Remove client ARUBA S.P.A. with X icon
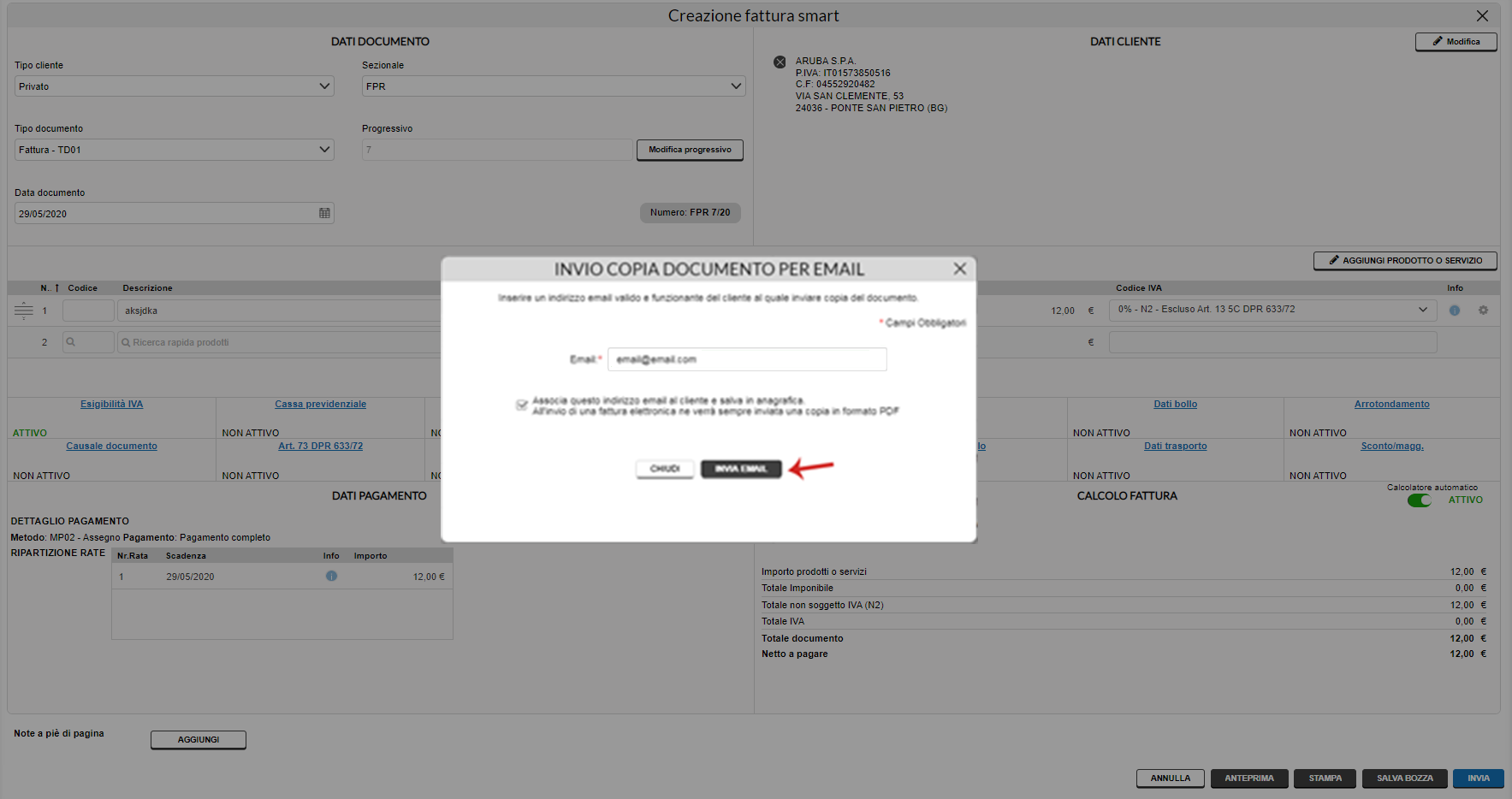Screen dimensions: 1512x799 point(780,62)
